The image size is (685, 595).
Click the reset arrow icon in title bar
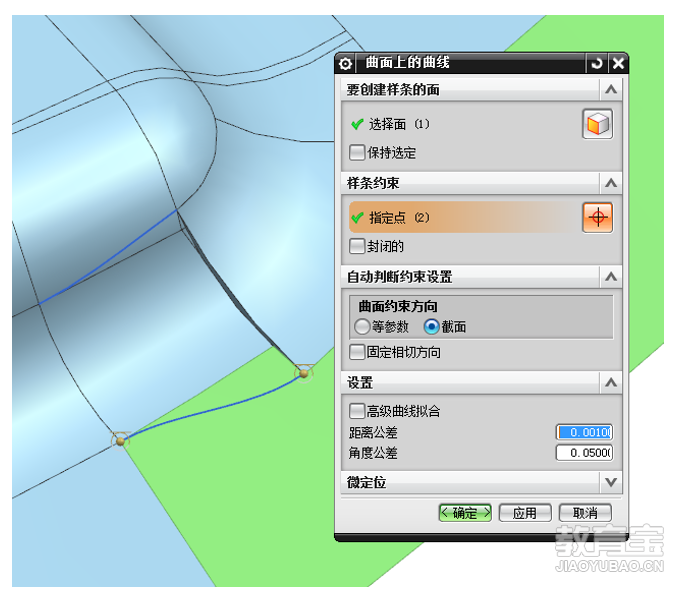click(x=597, y=64)
